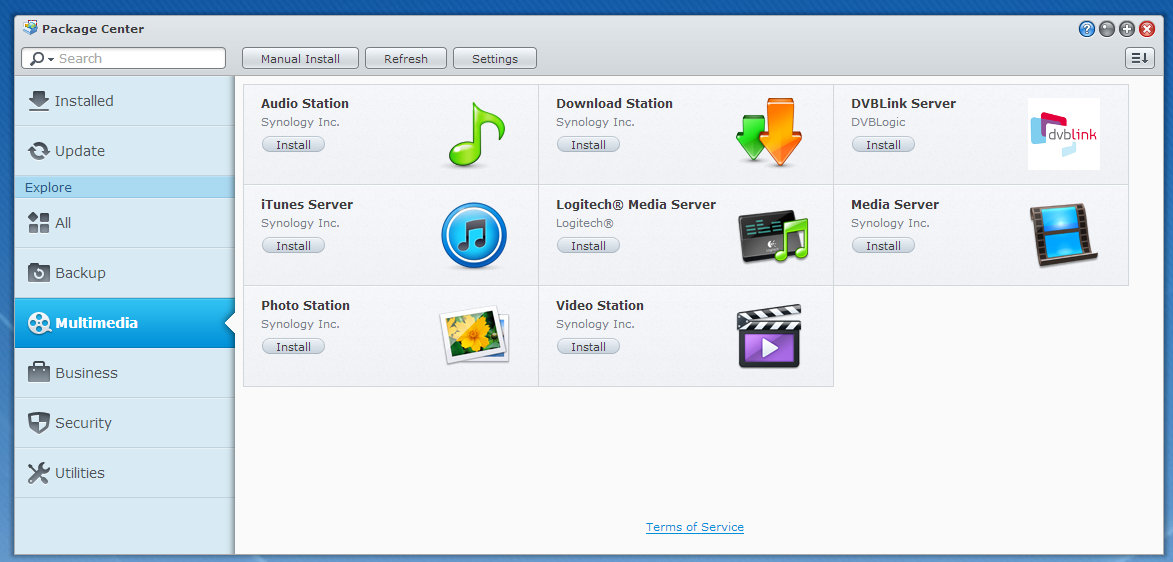Click the Update circular arrows icon
This screenshot has width=1173, height=562.
[x=39, y=150]
